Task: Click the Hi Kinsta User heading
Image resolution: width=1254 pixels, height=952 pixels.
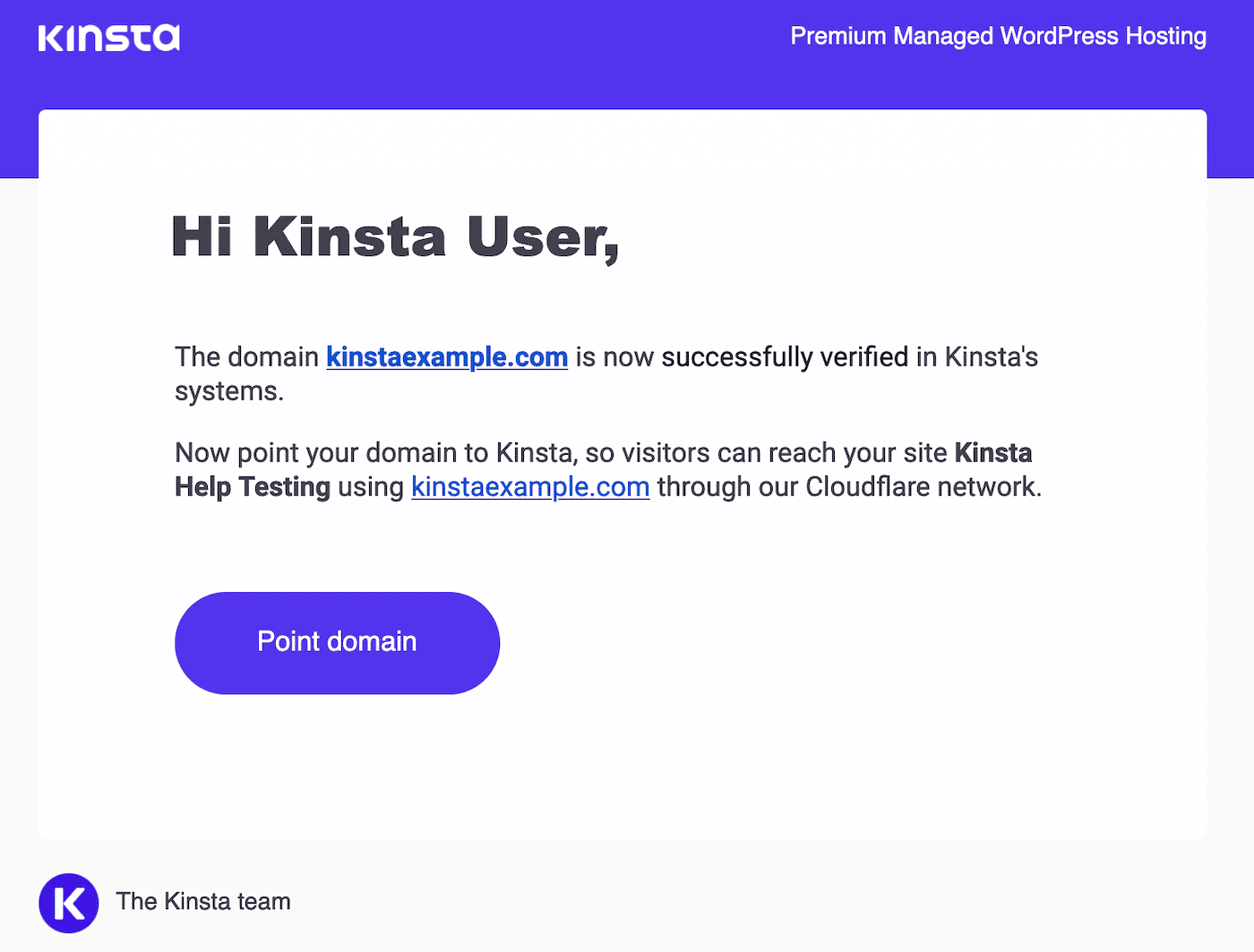Action: [395, 237]
